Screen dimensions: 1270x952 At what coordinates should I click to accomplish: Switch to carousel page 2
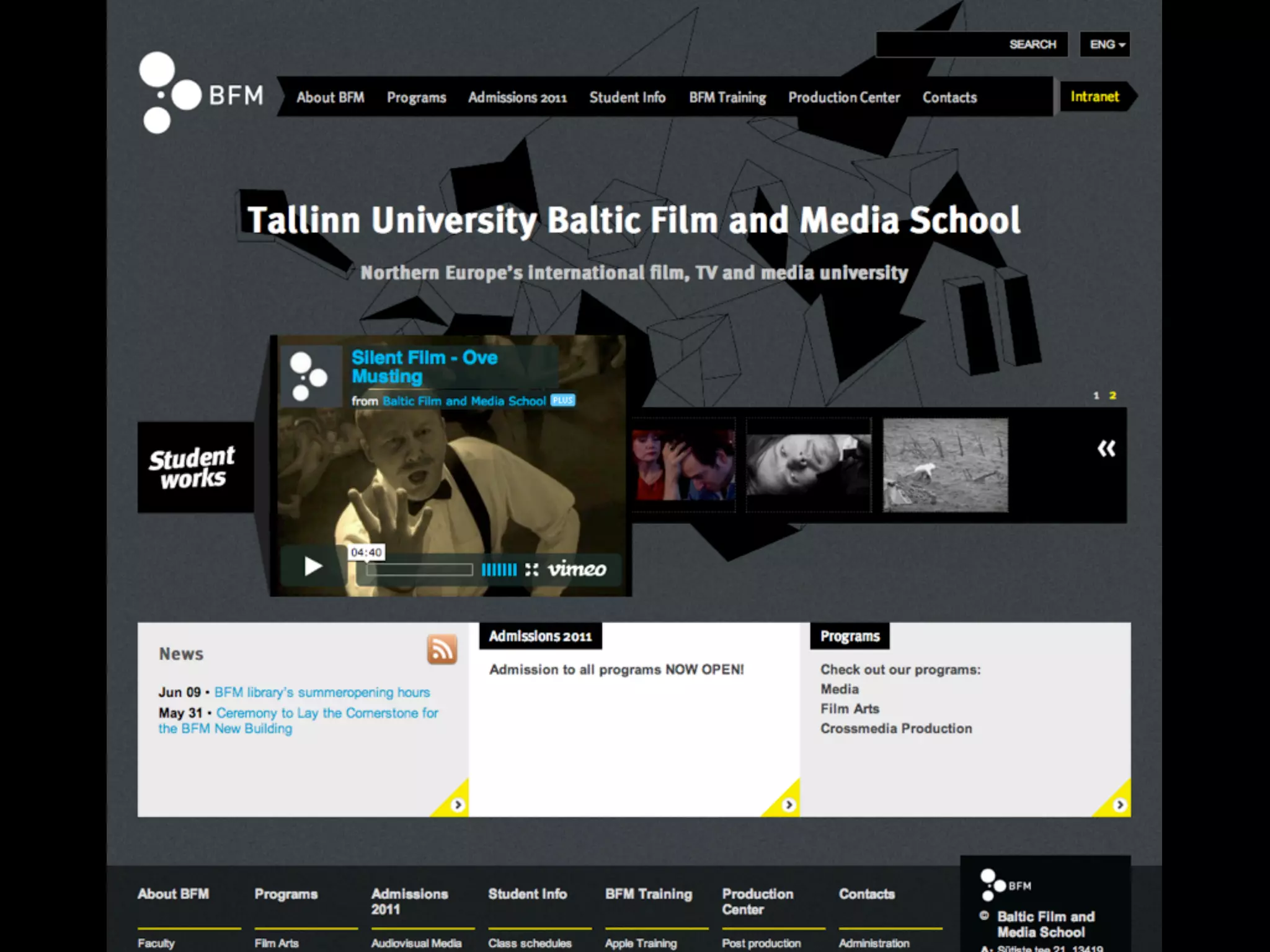(x=1112, y=395)
